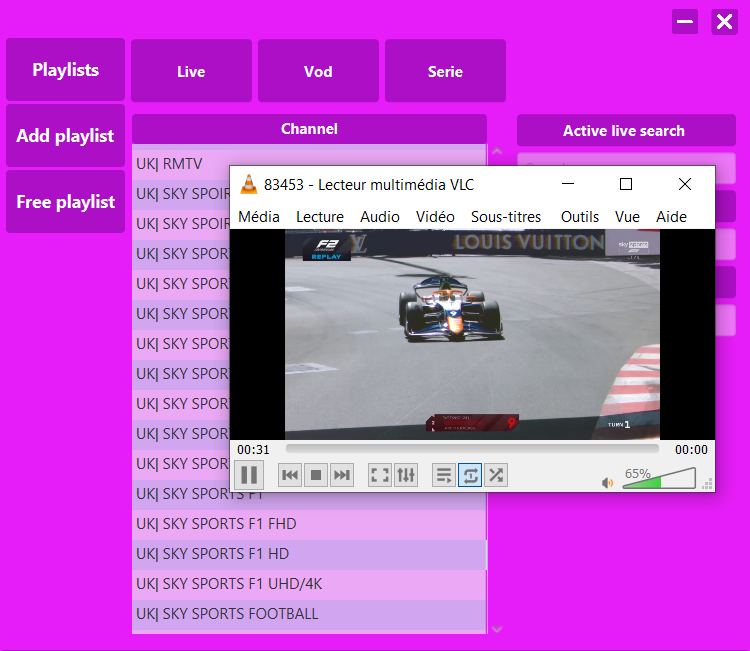Switch to the Serie tab

click(x=445, y=71)
